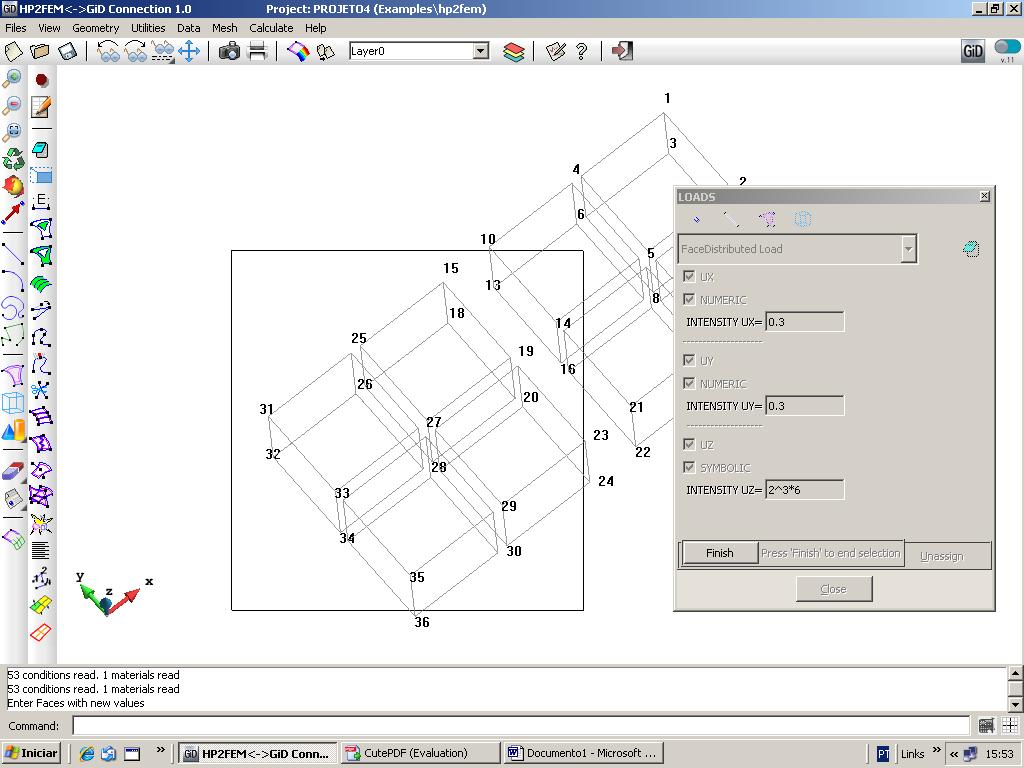Click the Finish button

pyautogui.click(x=720, y=553)
